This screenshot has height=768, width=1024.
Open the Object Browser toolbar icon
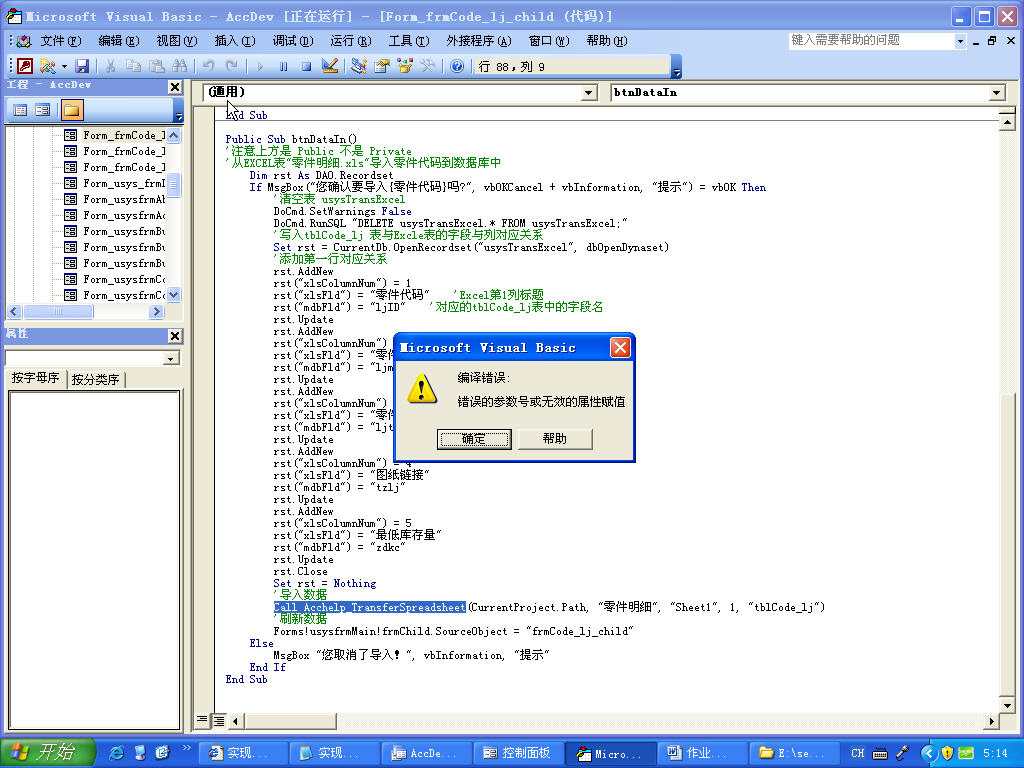point(404,66)
